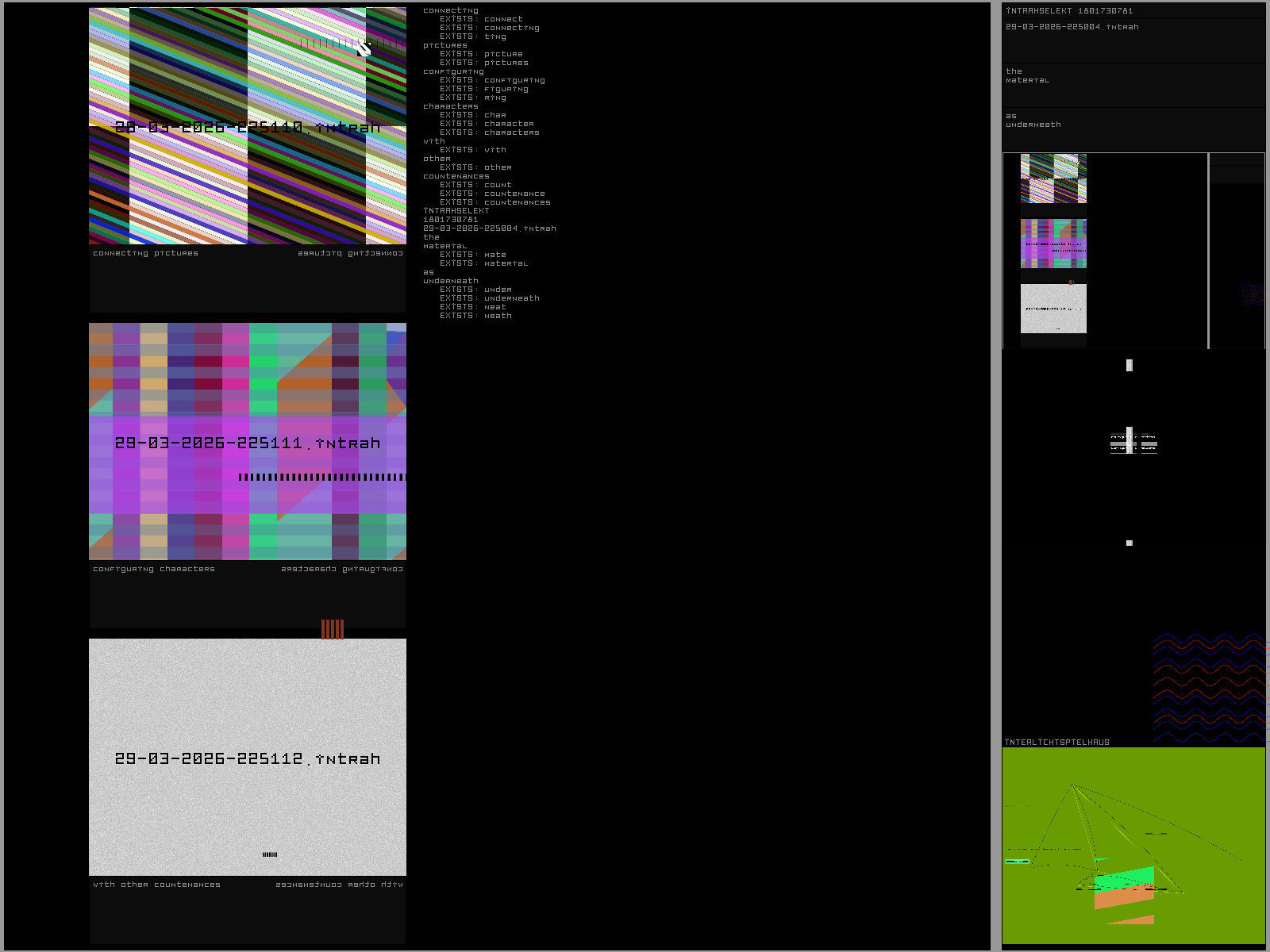Click the 29-03-2026-225112.intrah title on noise image
The width and height of the screenshot is (1270, 952).
coord(248,759)
